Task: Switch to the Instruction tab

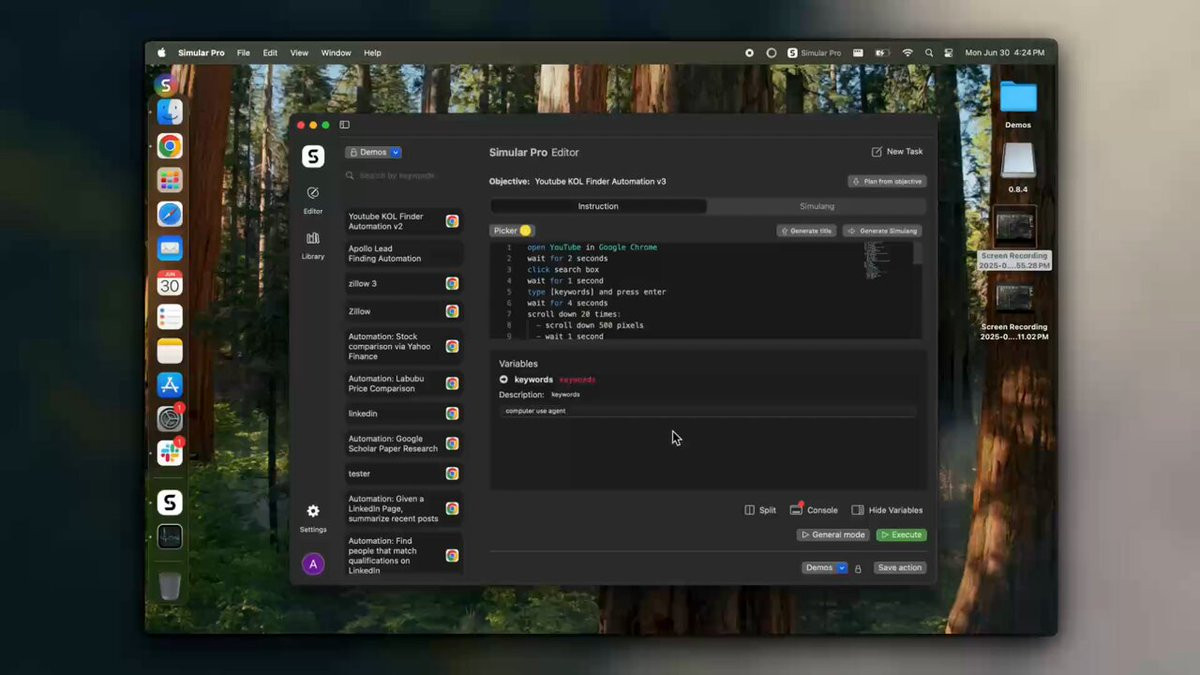Action: [598, 206]
